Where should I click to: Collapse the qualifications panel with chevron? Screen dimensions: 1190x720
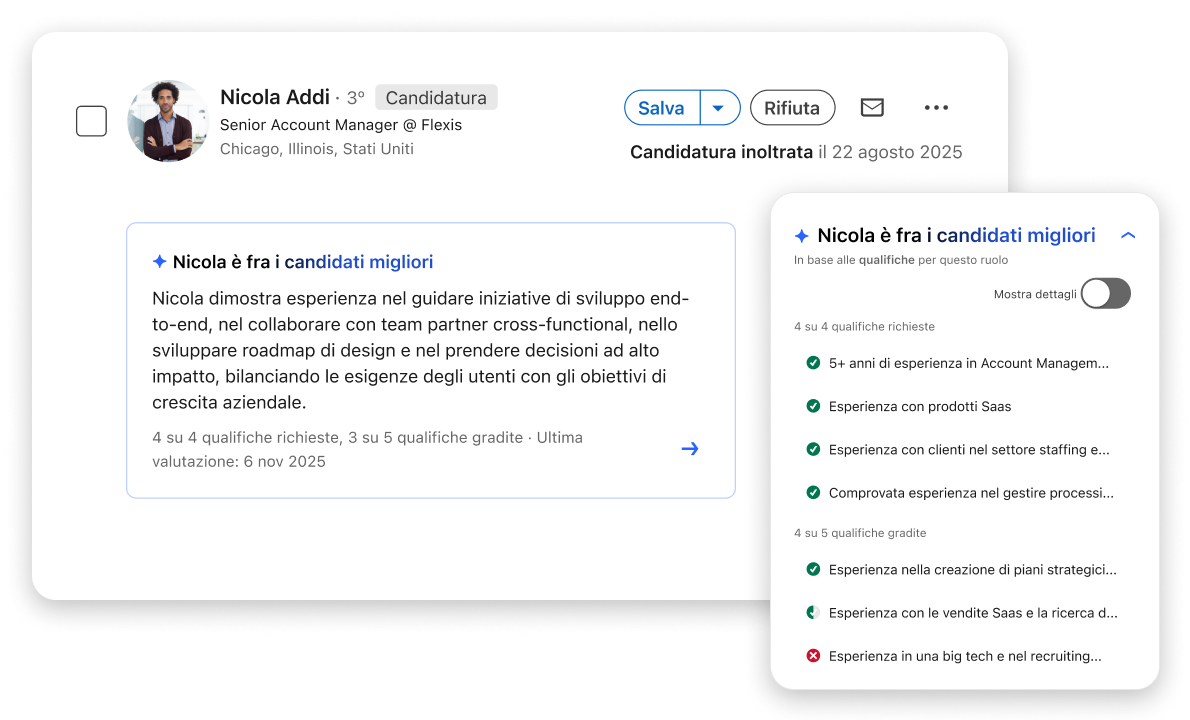(1129, 235)
